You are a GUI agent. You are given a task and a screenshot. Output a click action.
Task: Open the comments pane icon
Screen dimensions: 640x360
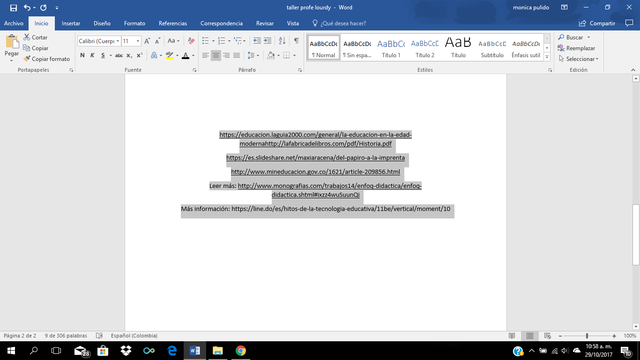click(629, 23)
